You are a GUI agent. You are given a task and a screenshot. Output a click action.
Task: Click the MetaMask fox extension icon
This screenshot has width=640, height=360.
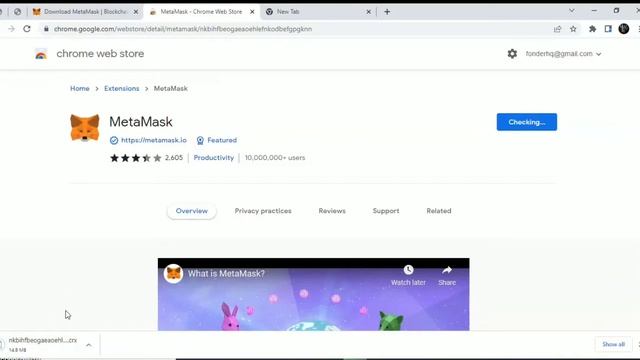tap(84, 128)
